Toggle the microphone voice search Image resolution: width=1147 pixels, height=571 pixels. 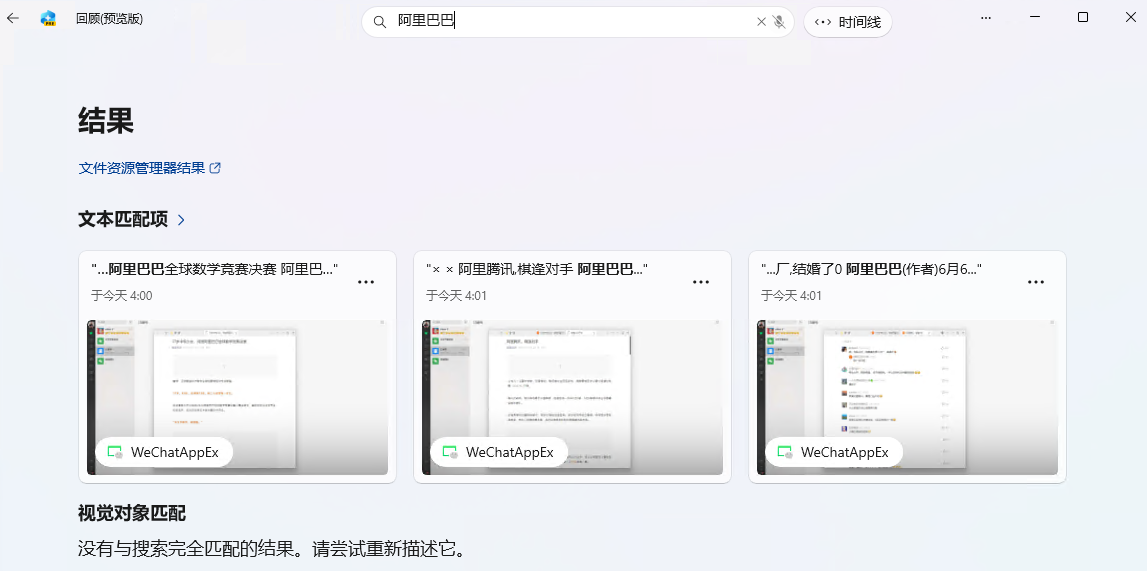click(779, 22)
